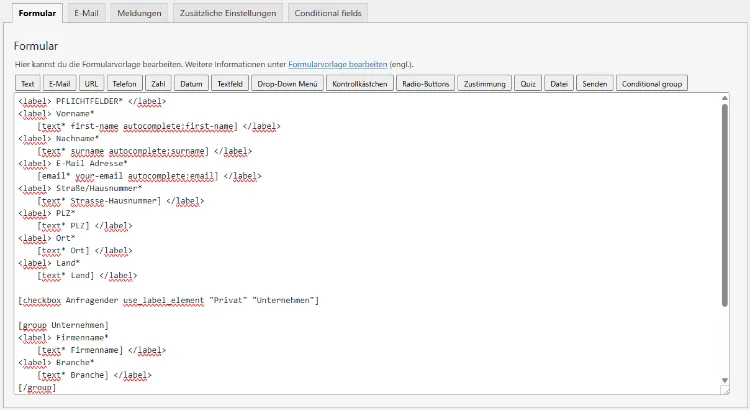Image resolution: width=750 pixels, height=410 pixels.
Task: Insert a Kontrollkästchen tag
Action: pos(360,83)
